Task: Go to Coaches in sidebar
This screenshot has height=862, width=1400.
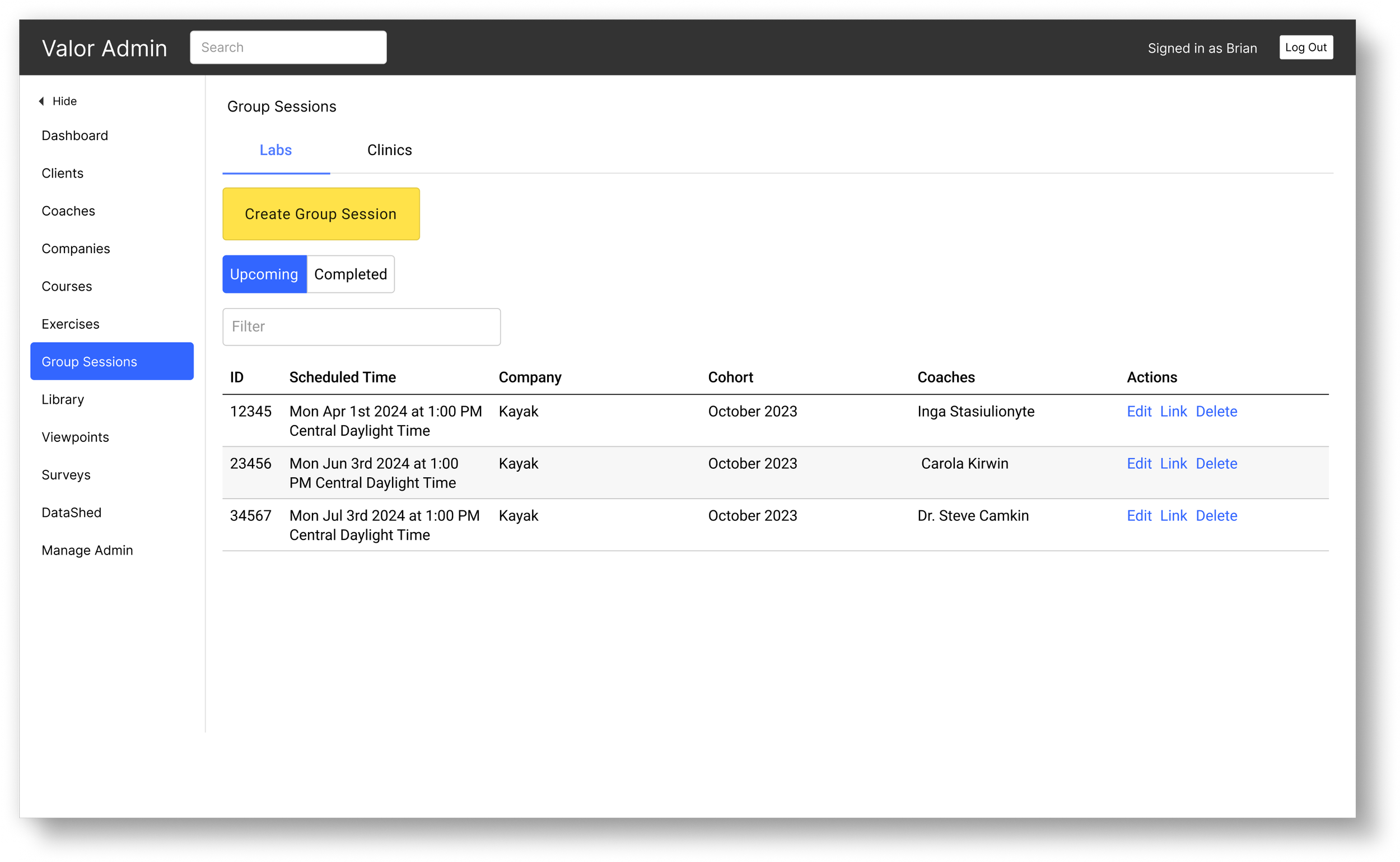Action: [68, 211]
